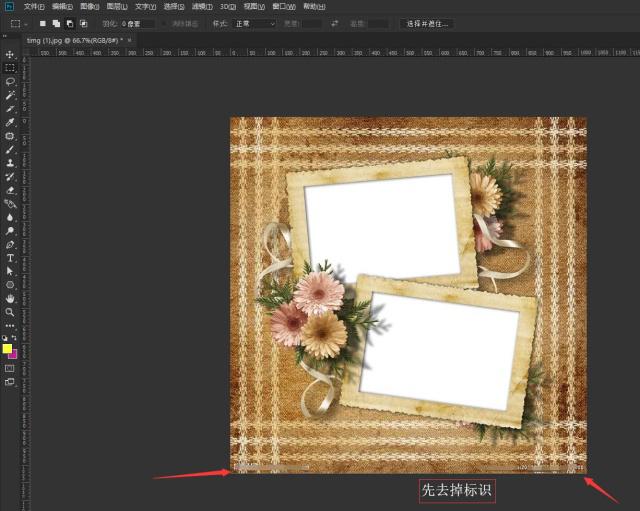
Task: Select the Dodge tool
Action: point(10,231)
